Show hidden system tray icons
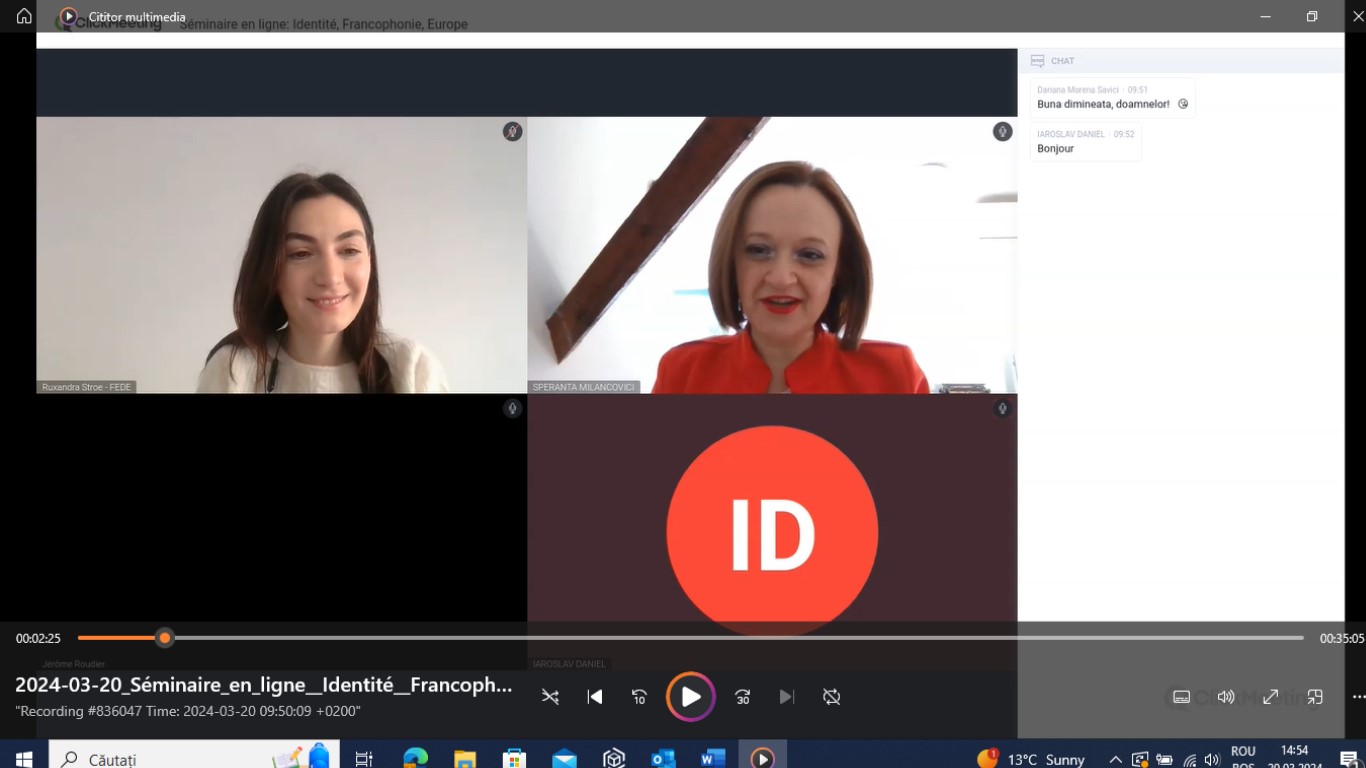This screenshot has height=768, width=1366. coord(1115,759)
